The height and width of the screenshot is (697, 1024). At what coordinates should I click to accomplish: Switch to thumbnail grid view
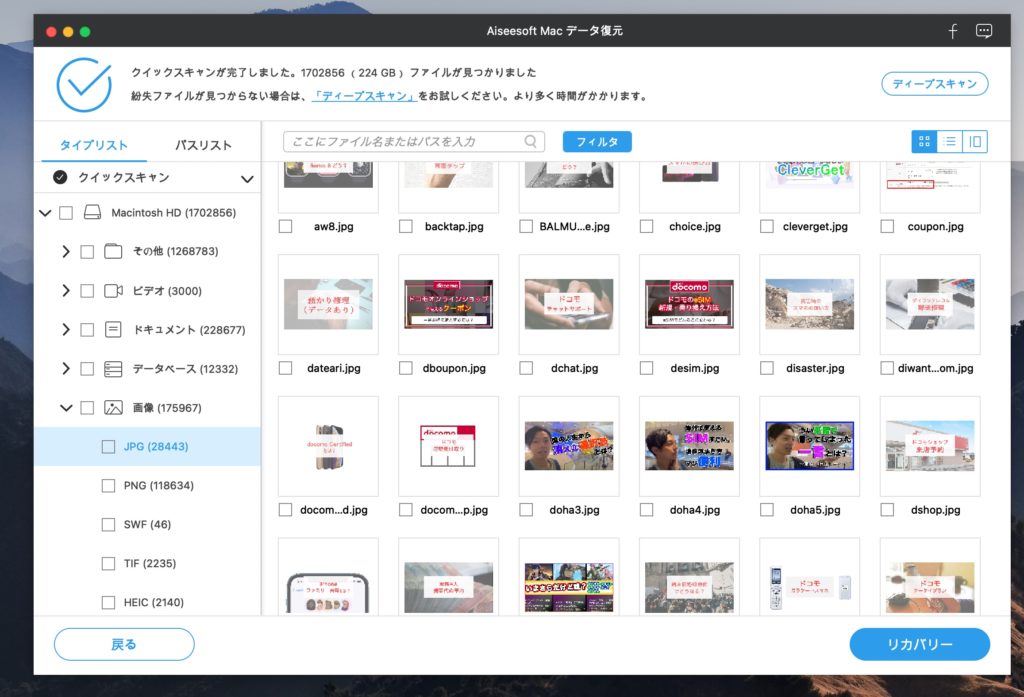tap(924, 141)
